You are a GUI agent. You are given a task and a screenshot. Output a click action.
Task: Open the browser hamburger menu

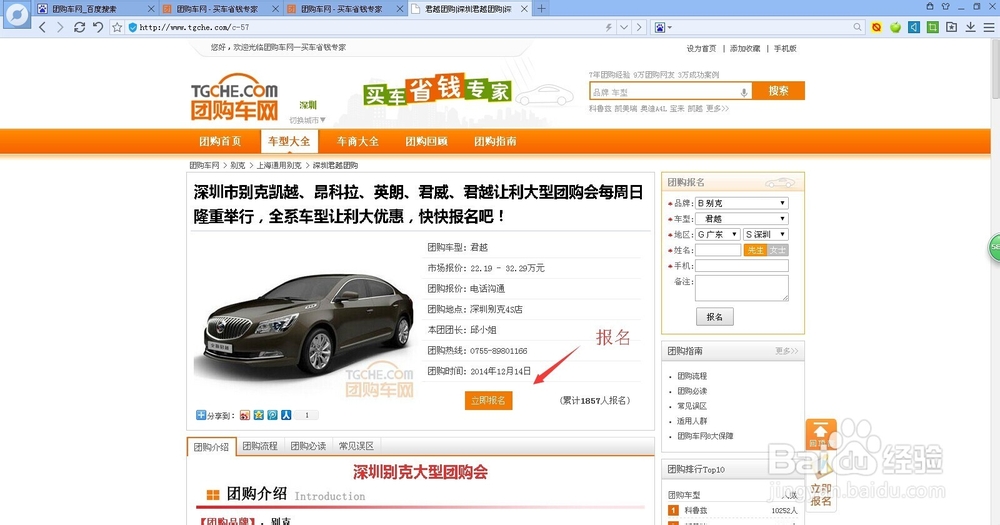tap(989, 27)
